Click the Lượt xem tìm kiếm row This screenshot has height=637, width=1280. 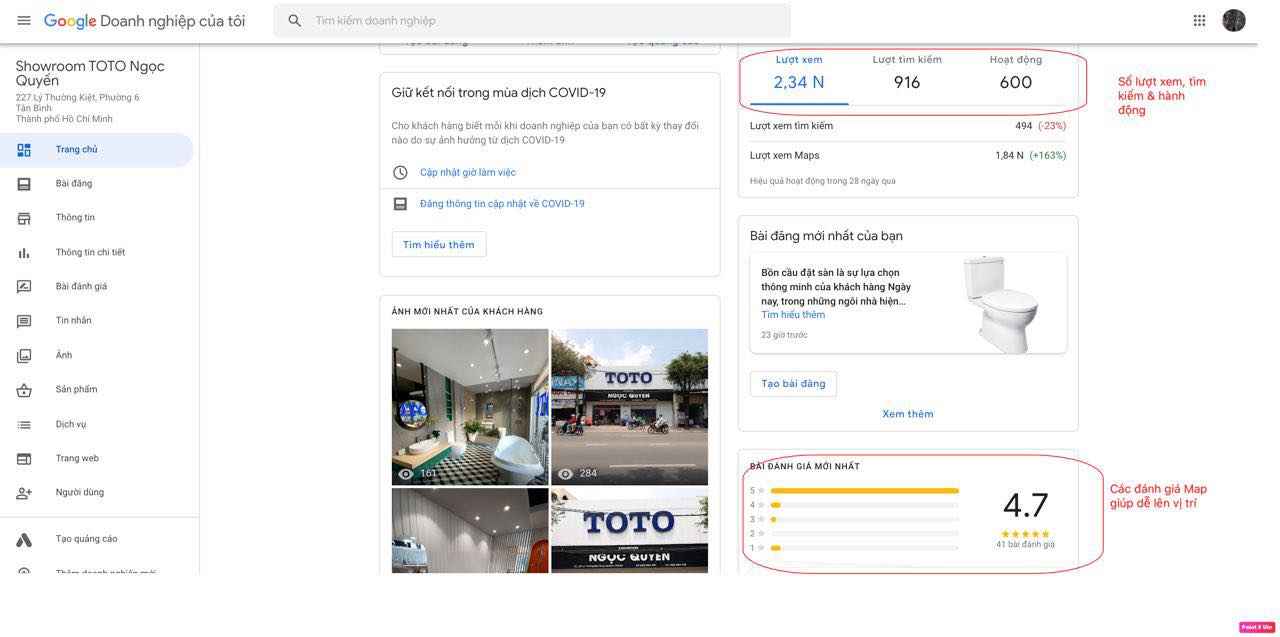(908, 126)
